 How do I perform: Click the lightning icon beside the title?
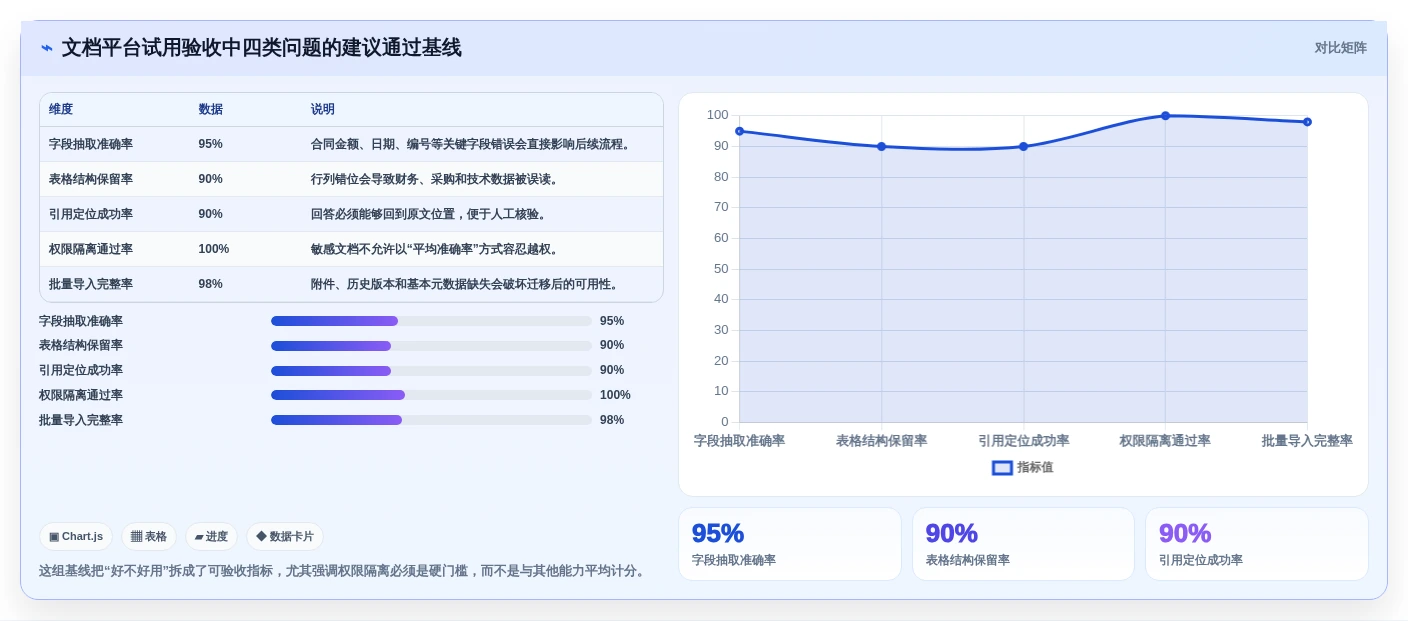[47, 48]
